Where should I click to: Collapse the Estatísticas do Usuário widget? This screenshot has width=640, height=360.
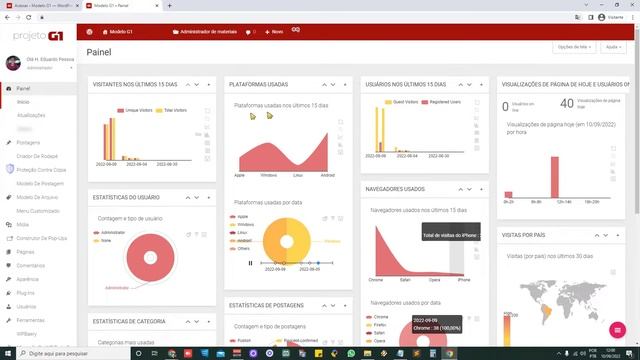point(209,198)
